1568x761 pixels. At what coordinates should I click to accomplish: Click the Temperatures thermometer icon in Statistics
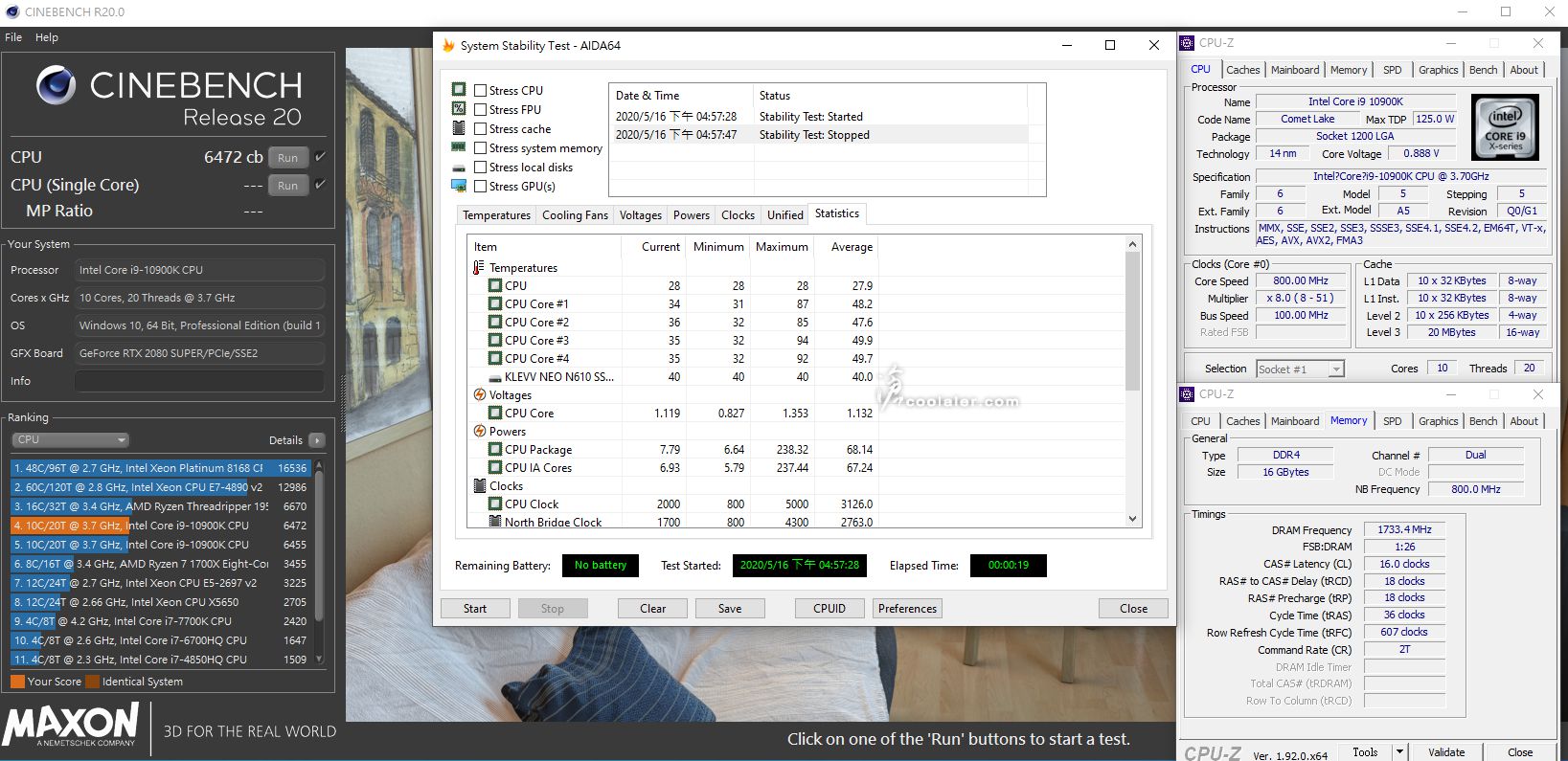(x=479, y=268)
